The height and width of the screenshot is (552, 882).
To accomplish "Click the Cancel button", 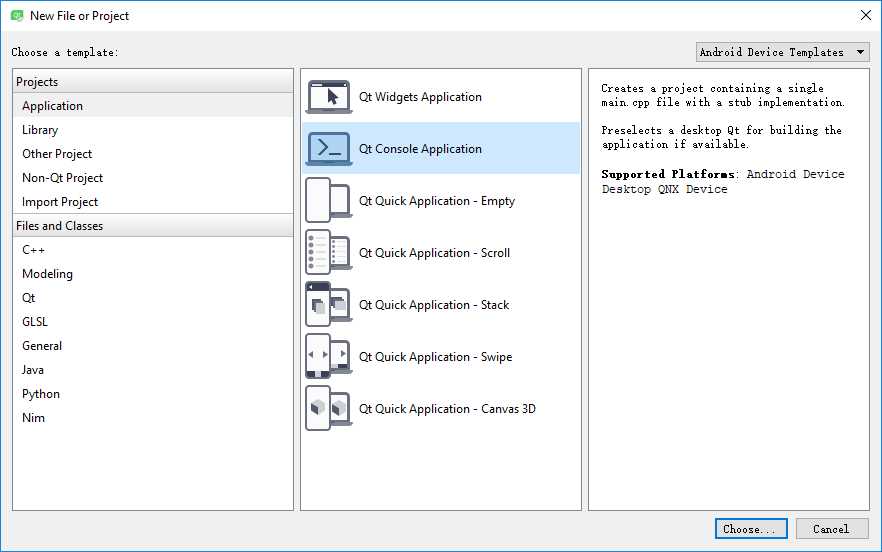I will pyautogui.click(x=832, y=529).
